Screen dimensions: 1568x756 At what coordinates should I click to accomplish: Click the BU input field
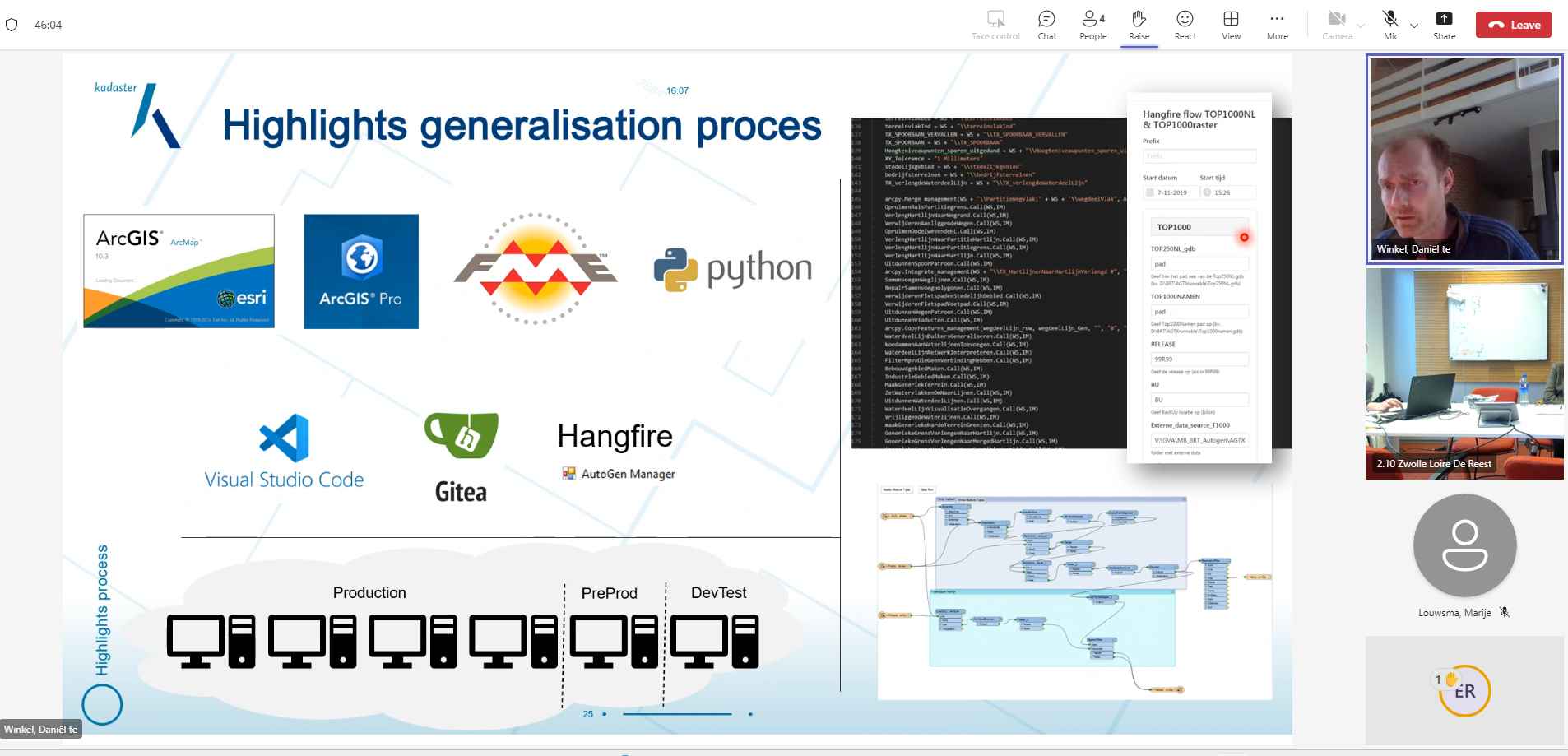pyautogui.click(x=1199, y=400)
